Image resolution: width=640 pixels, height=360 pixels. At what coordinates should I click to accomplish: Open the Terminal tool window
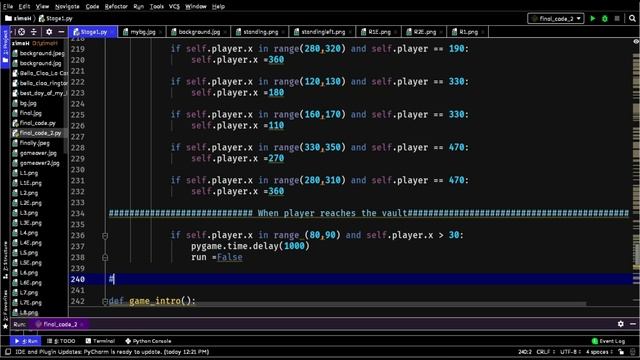point(100,341)
